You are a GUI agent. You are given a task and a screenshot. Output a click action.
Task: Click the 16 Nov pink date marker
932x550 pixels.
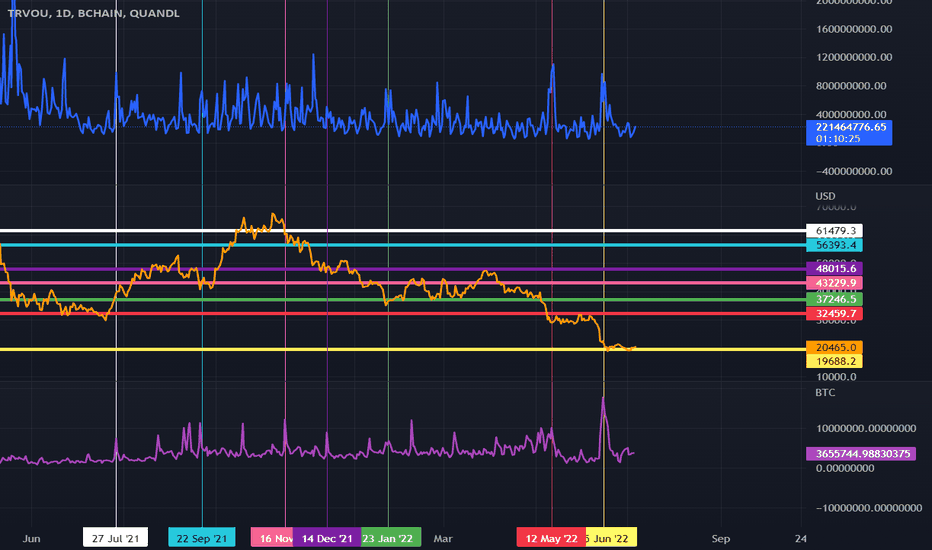pyautogui.click(x=272, y=538)
